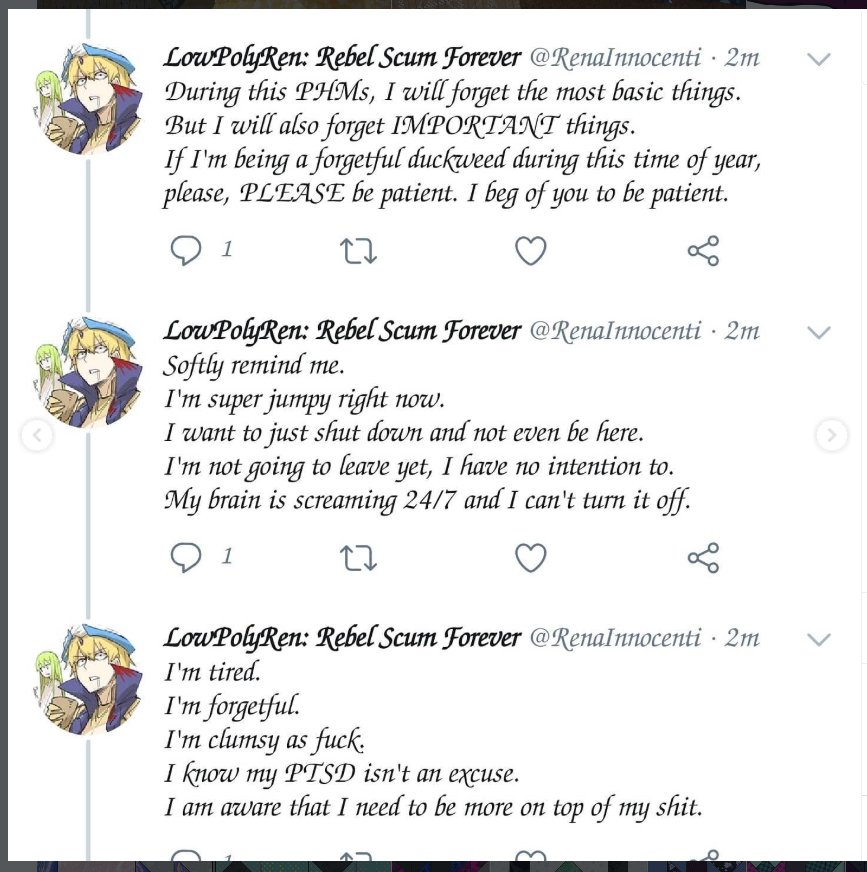Open the 2m timestamp on the third tweet
The height and width of the screenshot is (872, 867).
coord(742,638)
